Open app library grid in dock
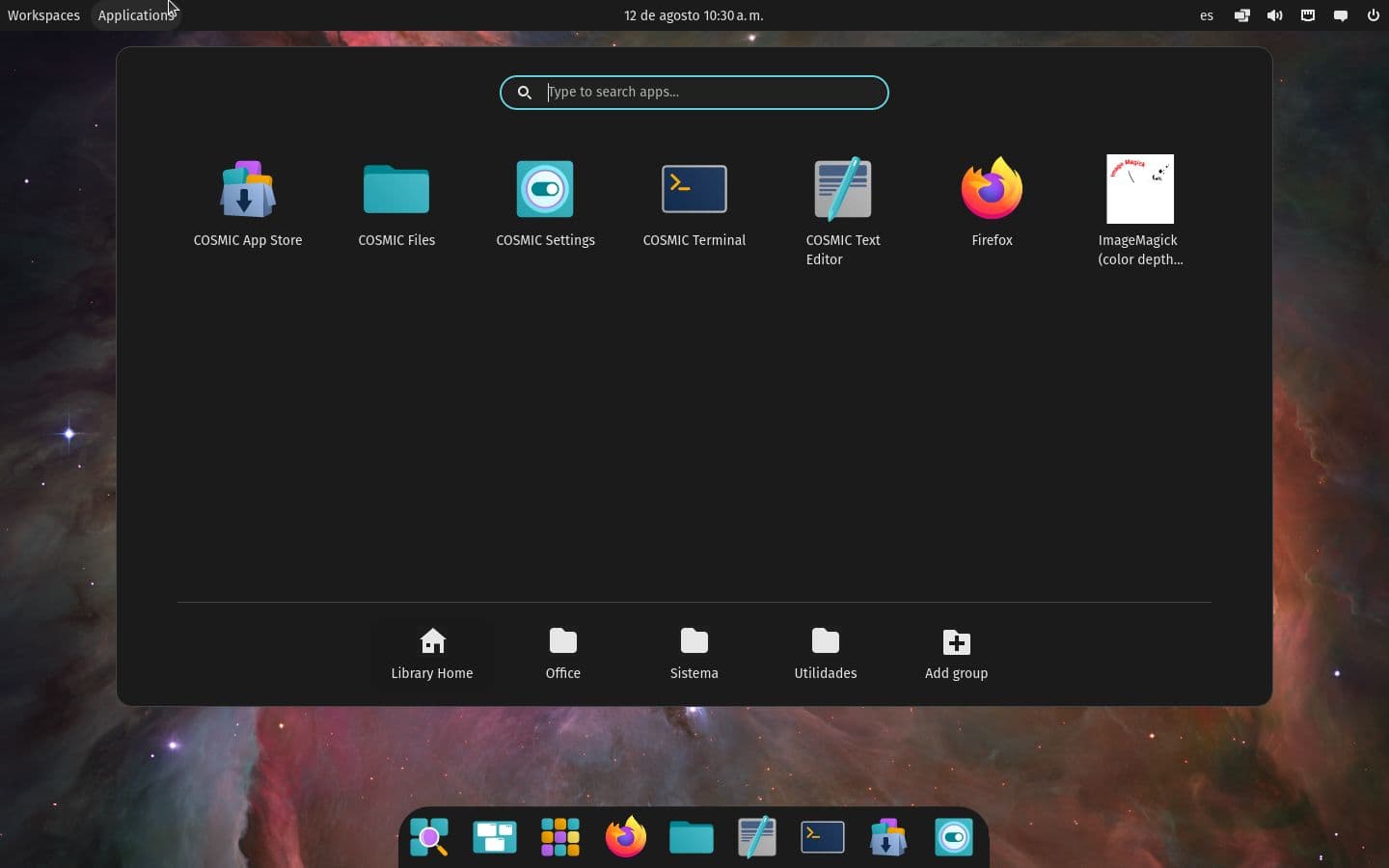1389x868 pixels. pyautogui.click(x=560, y=837)
